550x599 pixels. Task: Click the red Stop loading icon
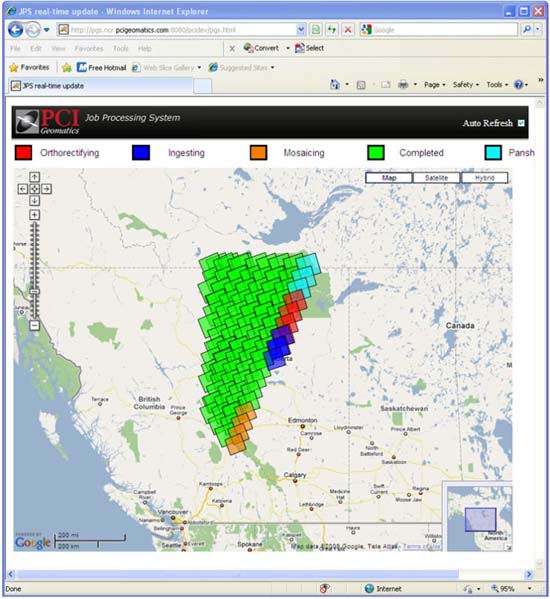tap(348, 29)
